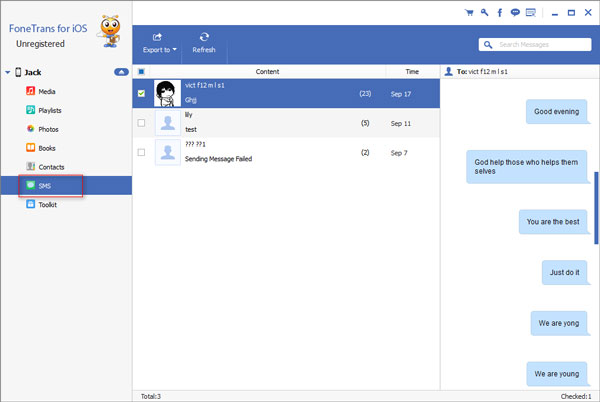Open the Photos category
Viewport: 600px width, 402px height.
[48, 129]
